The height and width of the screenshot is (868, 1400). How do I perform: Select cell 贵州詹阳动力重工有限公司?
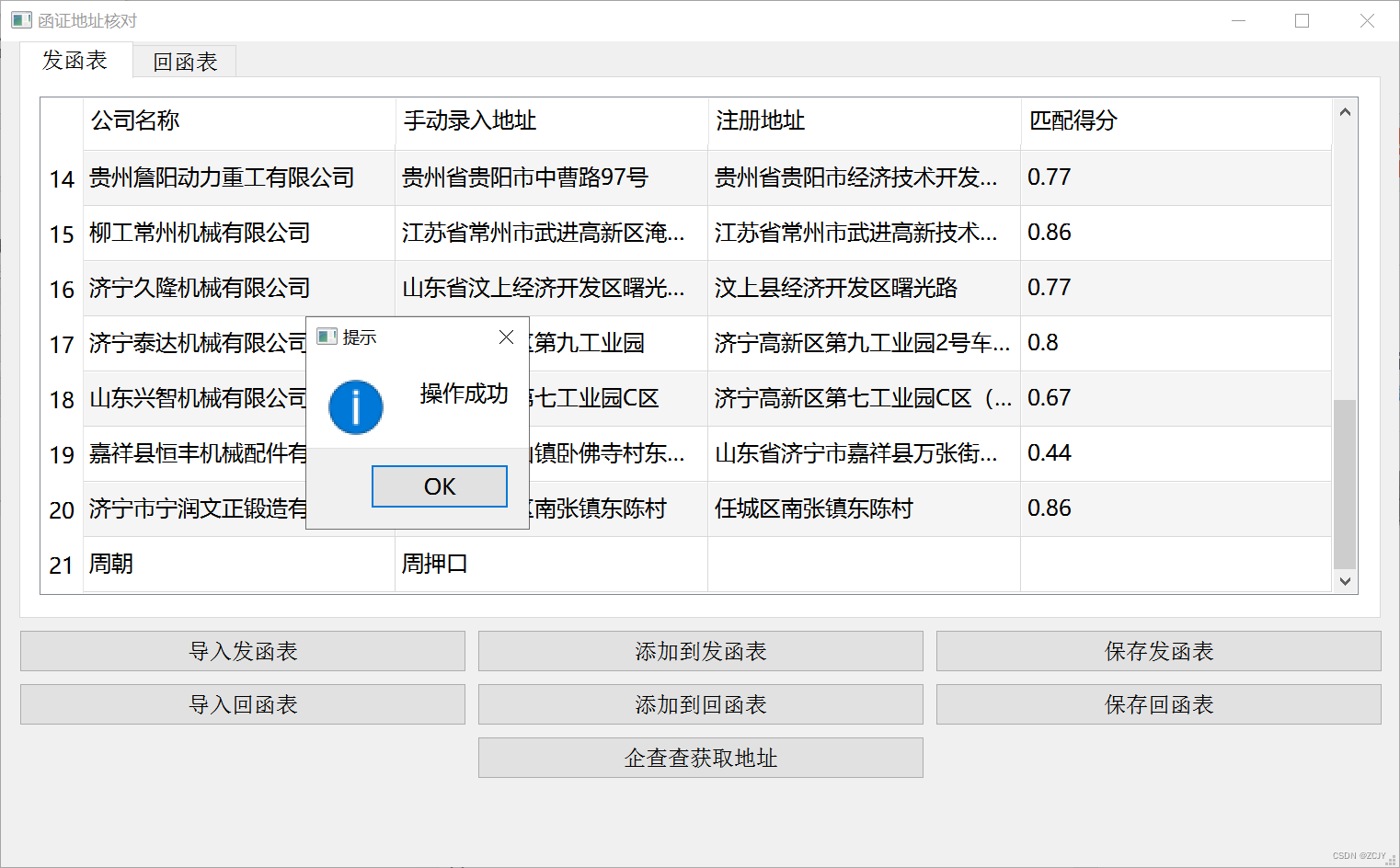click(x=239, y=178)
